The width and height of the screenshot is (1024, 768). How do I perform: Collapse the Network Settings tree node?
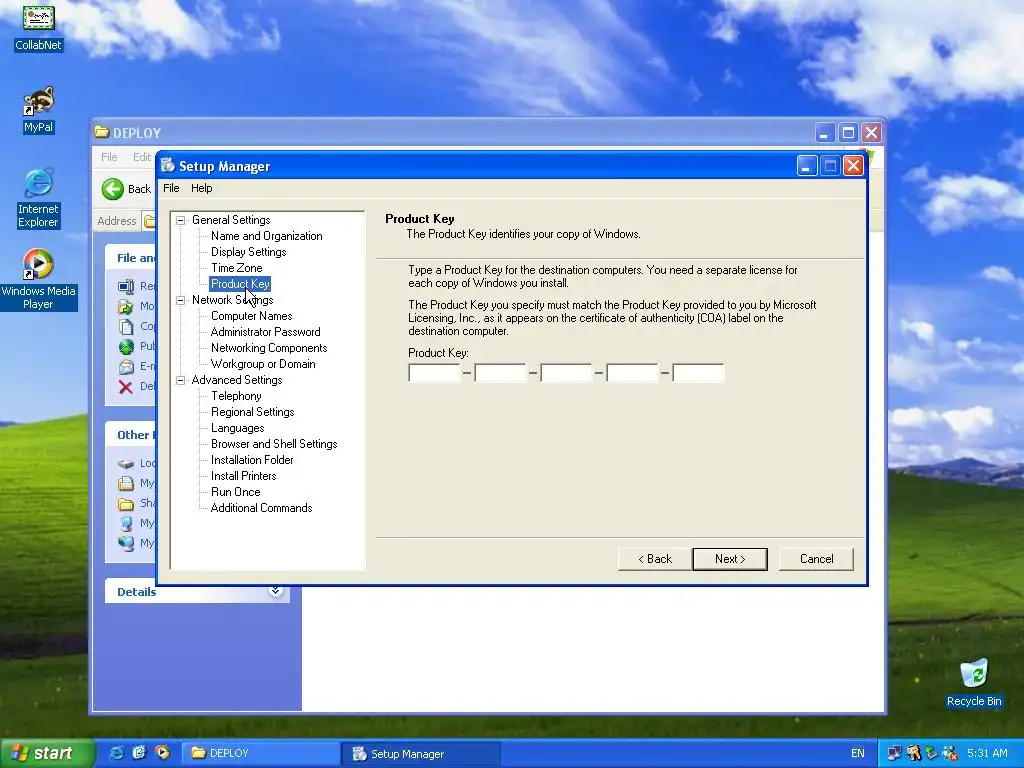181,300
